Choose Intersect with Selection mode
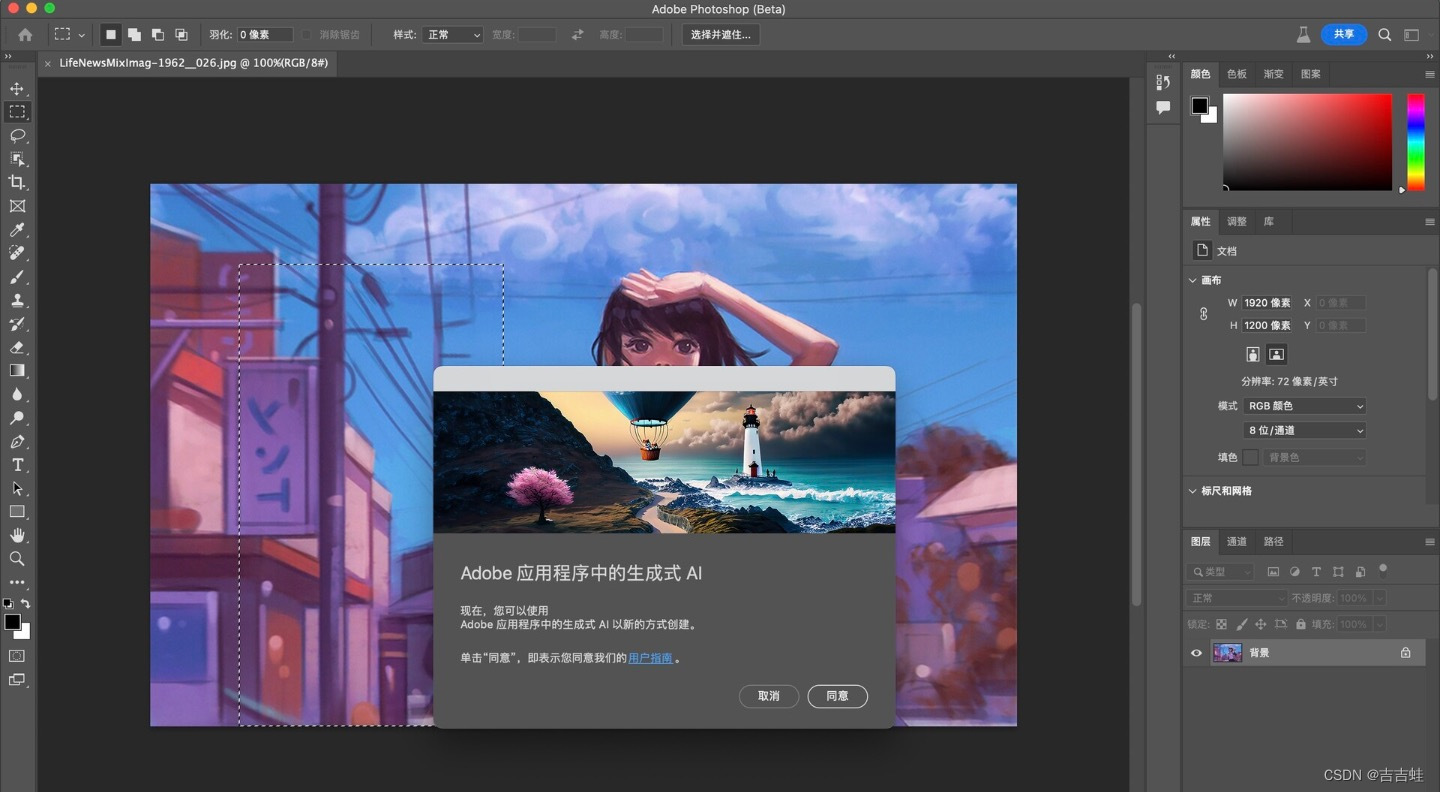 [181, 34]
